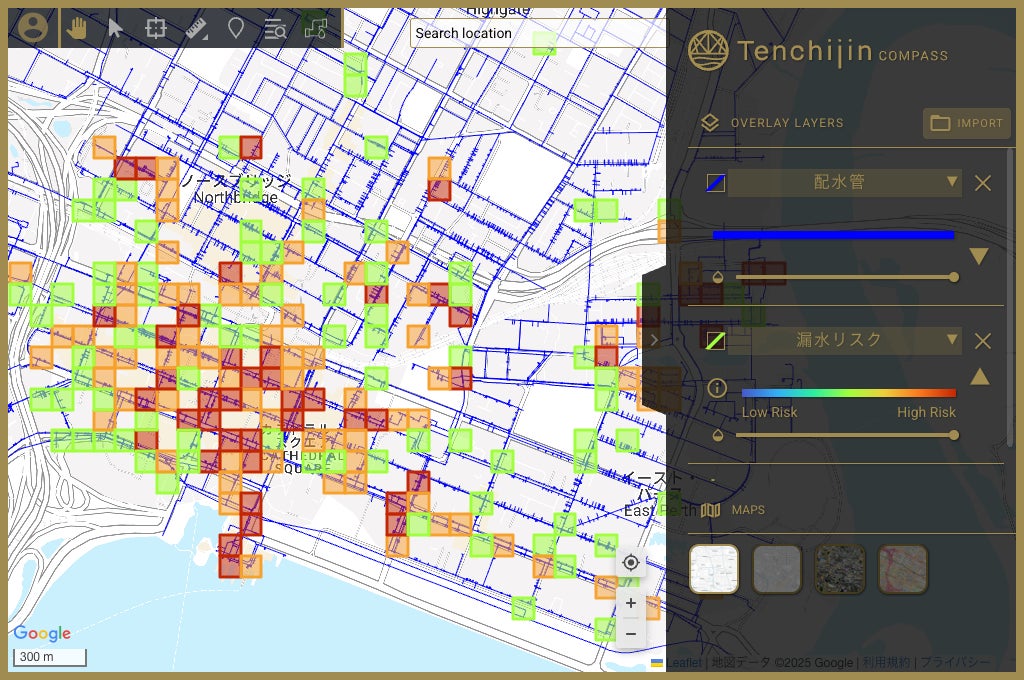Viewport: 1024px width, 680px height.
Task: Open the 配水管 layer dropdown
Action: [845, 183]
